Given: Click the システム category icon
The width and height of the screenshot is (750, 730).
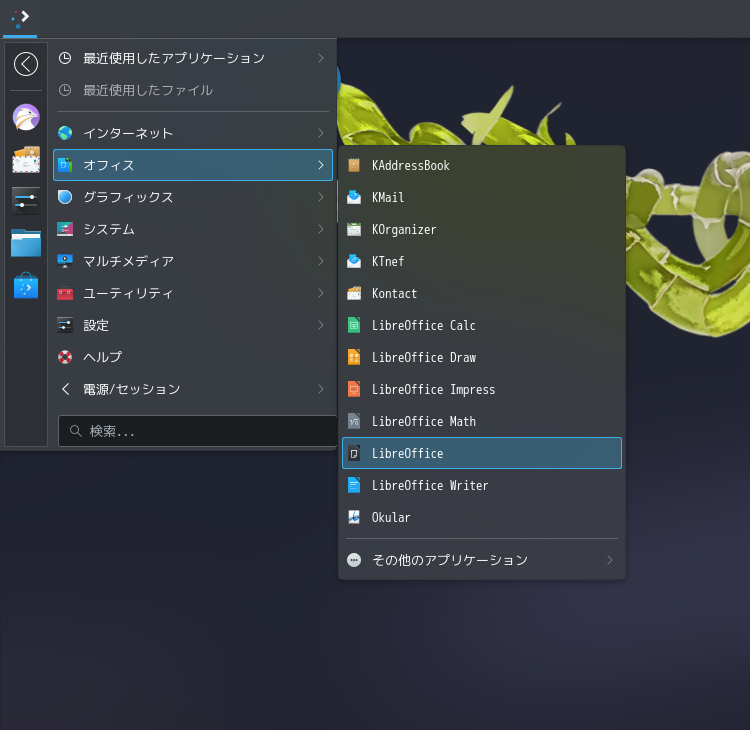Looking at the screenshot, I should point(65,229).
